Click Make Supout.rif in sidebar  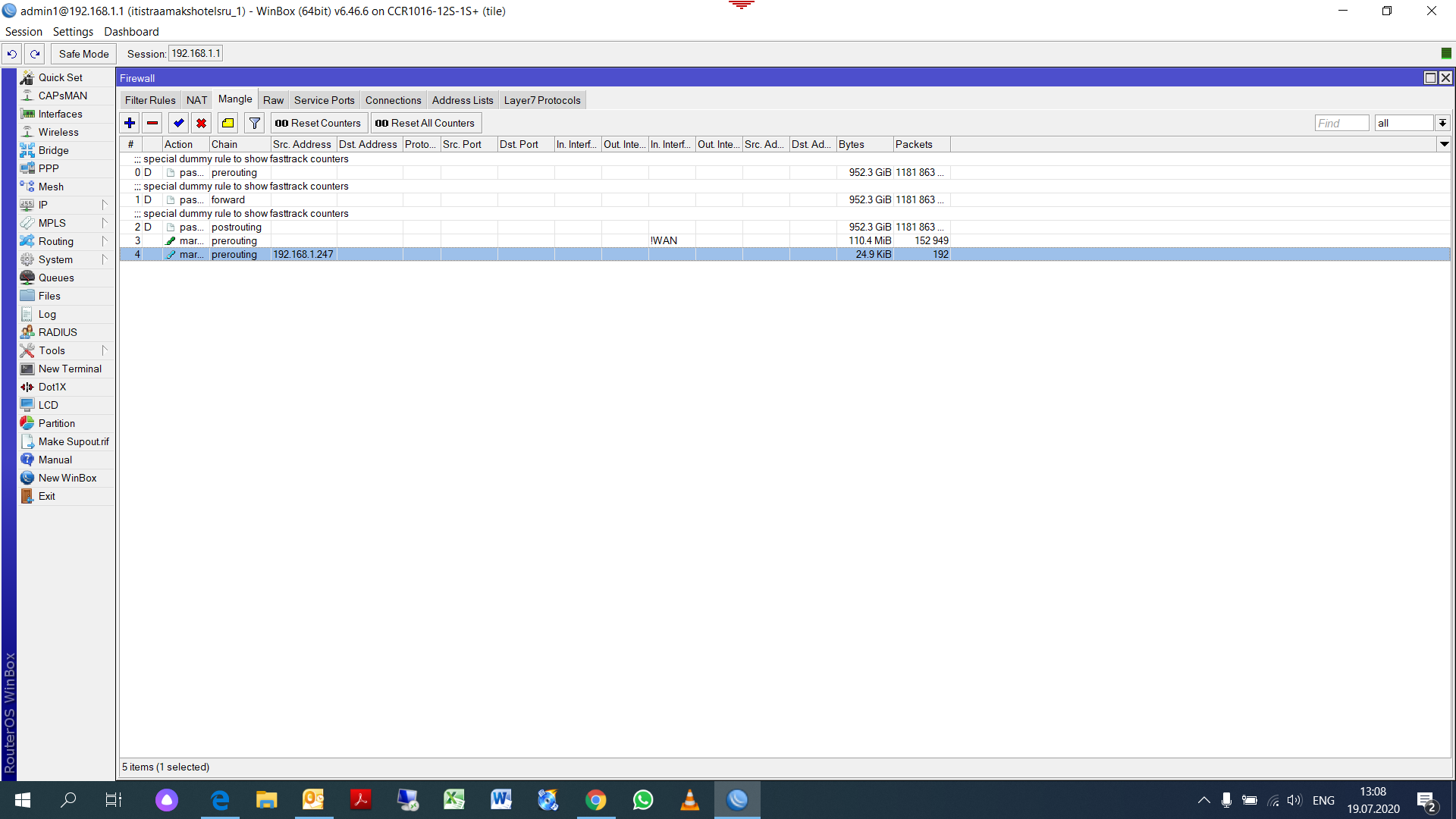pyautogui.click(x=66, y=441)
